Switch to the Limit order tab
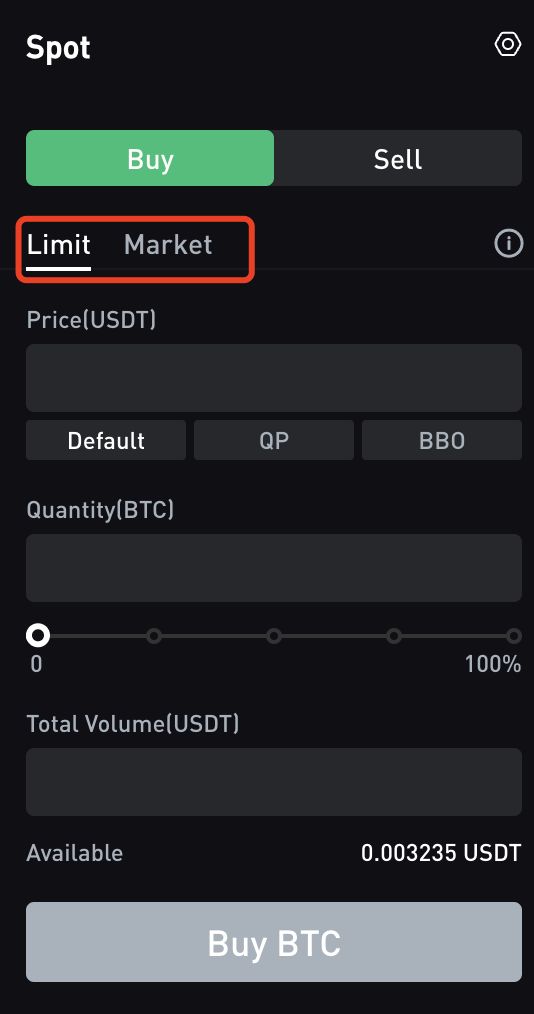Screen dimensions: 534x1014 pos(58,246)
